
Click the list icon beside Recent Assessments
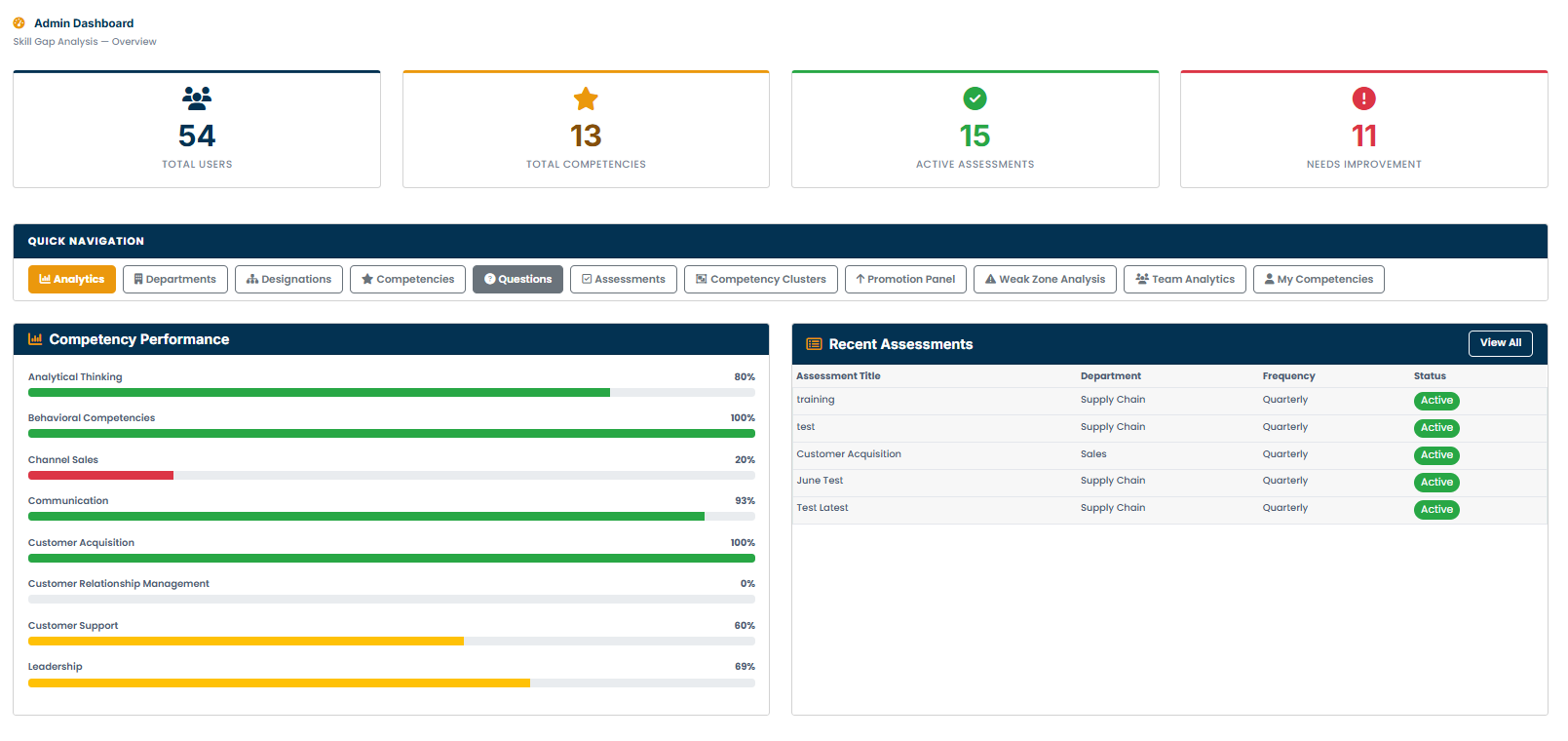pos(814,344)
